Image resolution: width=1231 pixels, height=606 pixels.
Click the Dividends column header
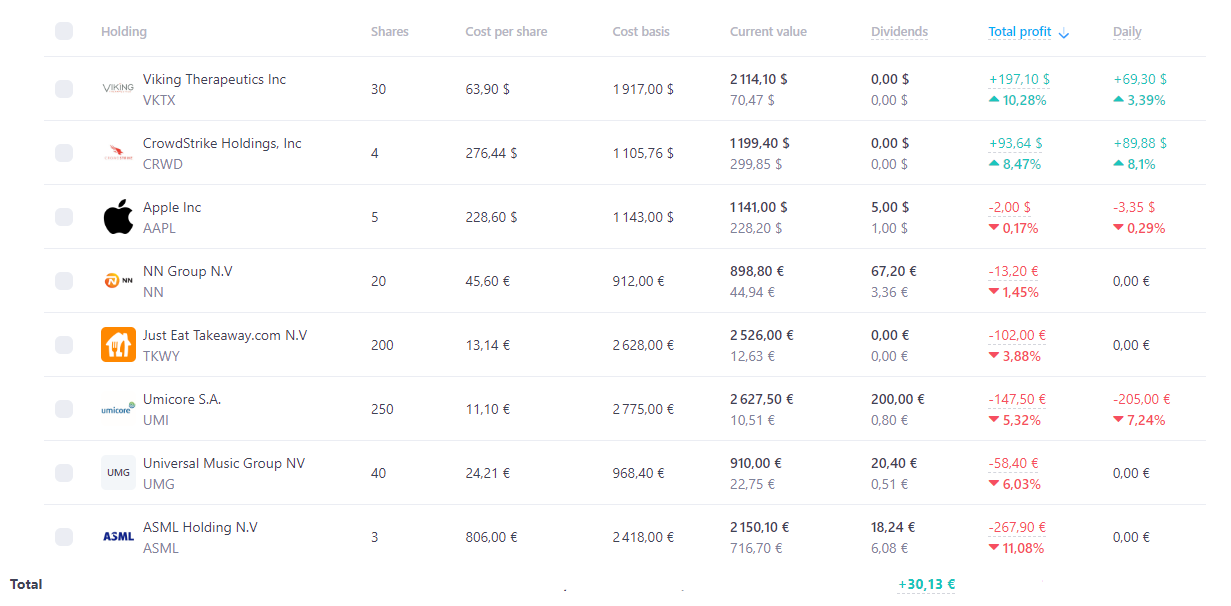(900, 32)
